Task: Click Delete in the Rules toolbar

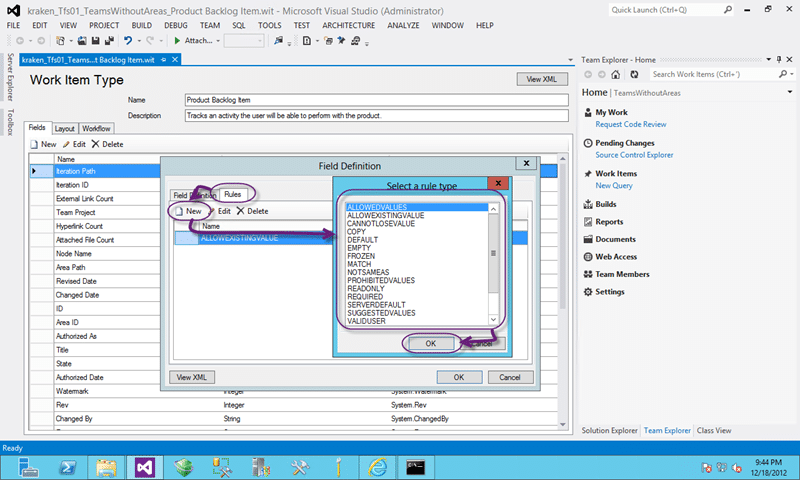Action: point(253,211)
